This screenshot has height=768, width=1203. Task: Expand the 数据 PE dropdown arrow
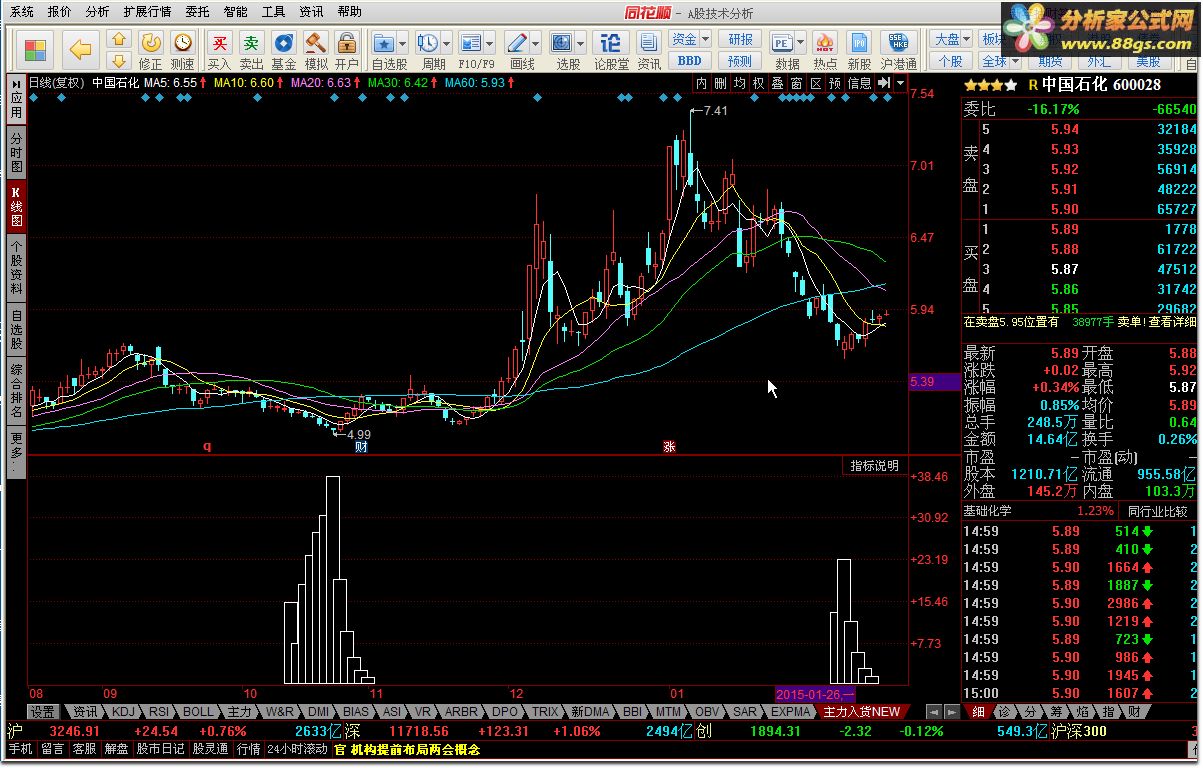[802, 43]
